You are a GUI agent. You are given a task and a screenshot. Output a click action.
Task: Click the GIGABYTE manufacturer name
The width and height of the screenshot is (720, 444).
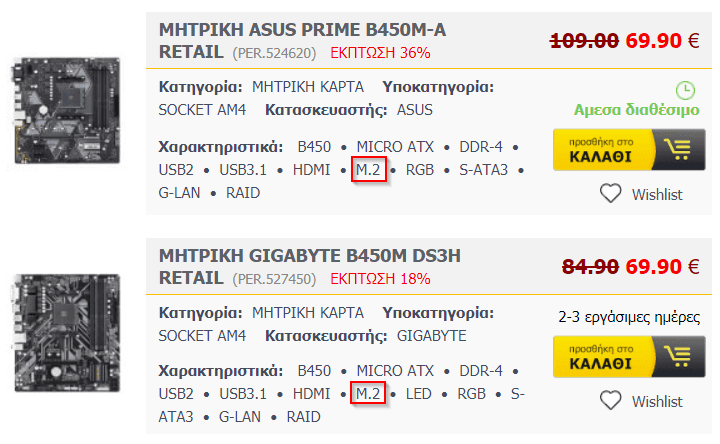pyautogui.click(x=432, y=336)
